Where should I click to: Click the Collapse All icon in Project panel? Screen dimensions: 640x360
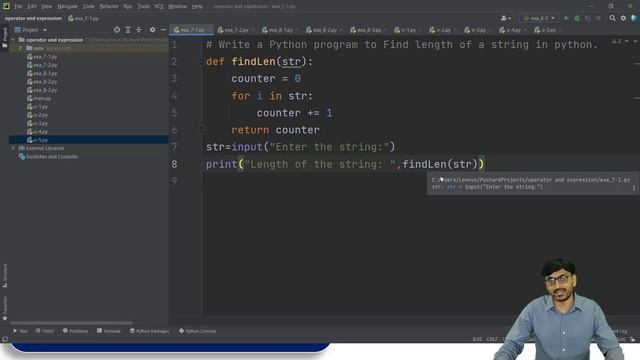pyautogui.click(x=139, y=30)
